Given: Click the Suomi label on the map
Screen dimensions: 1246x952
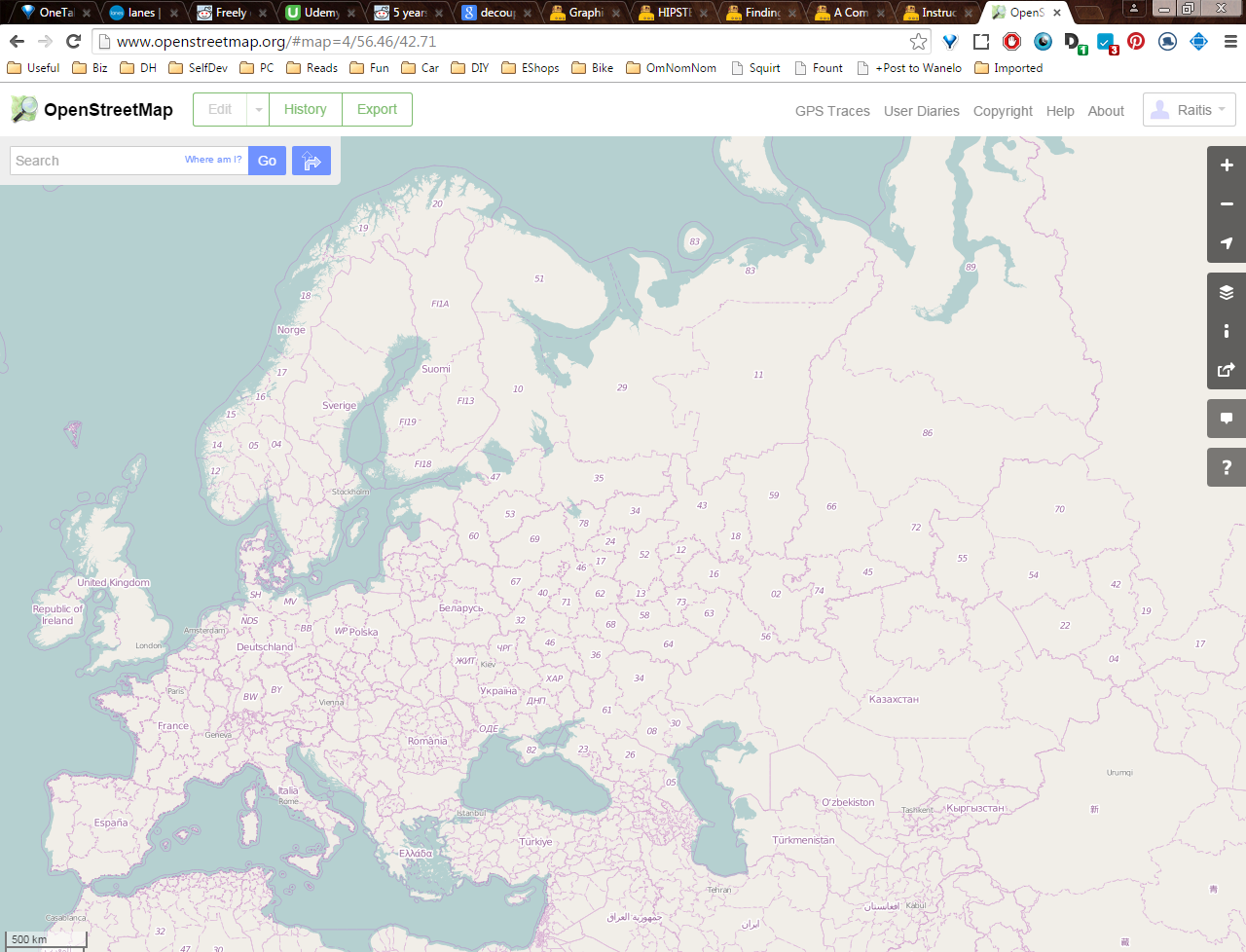Looking at the screenshot, I should tap(436, 369).
